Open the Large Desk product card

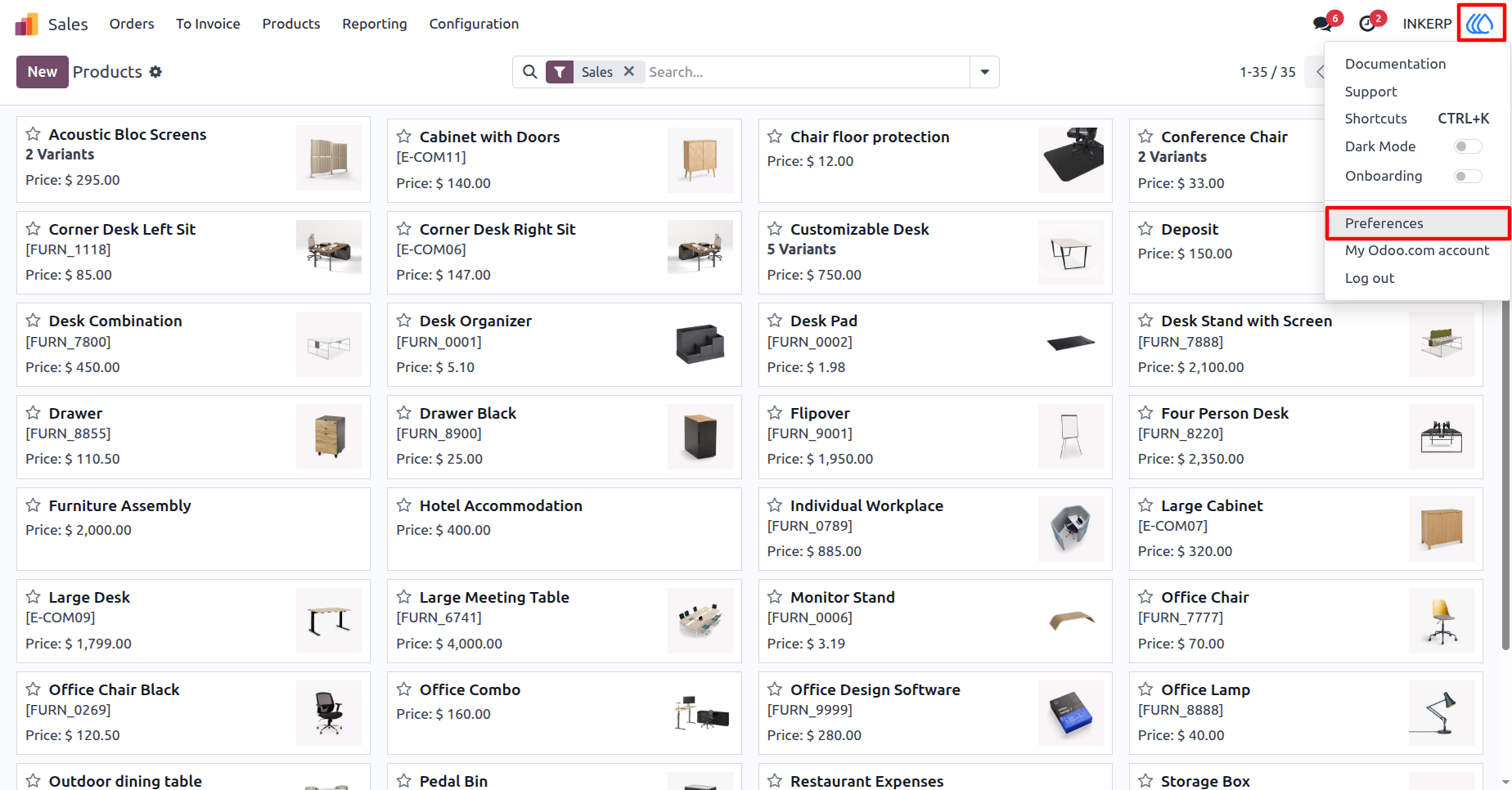[193, 622]
